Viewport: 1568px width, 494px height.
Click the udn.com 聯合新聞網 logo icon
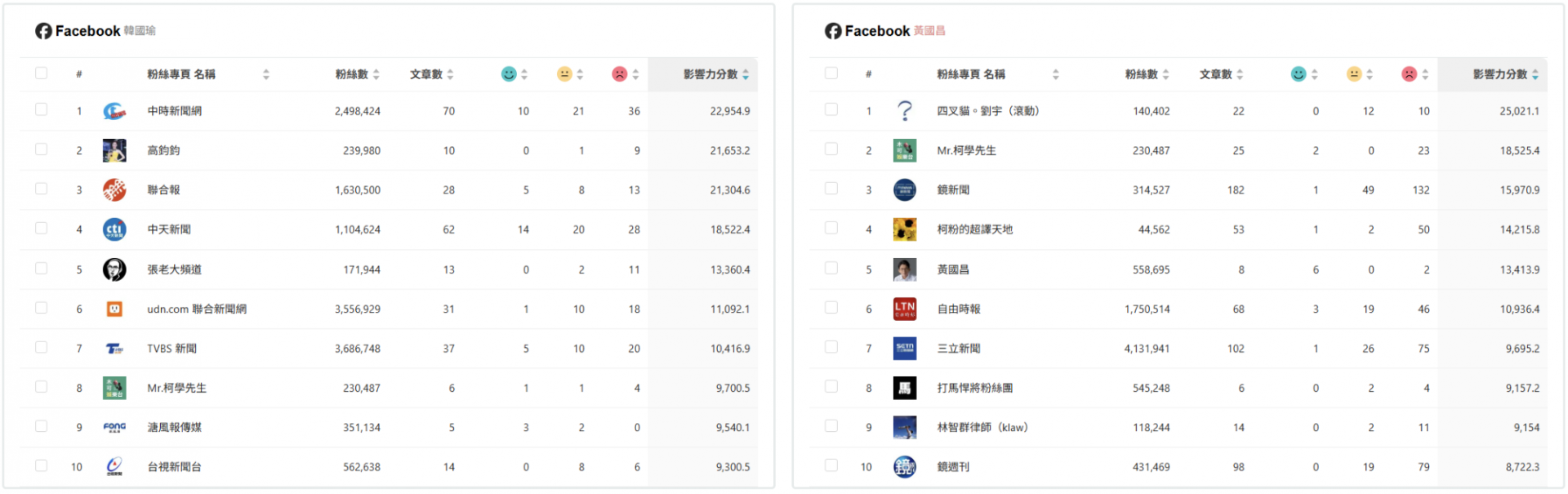click(x=114, y=309)
